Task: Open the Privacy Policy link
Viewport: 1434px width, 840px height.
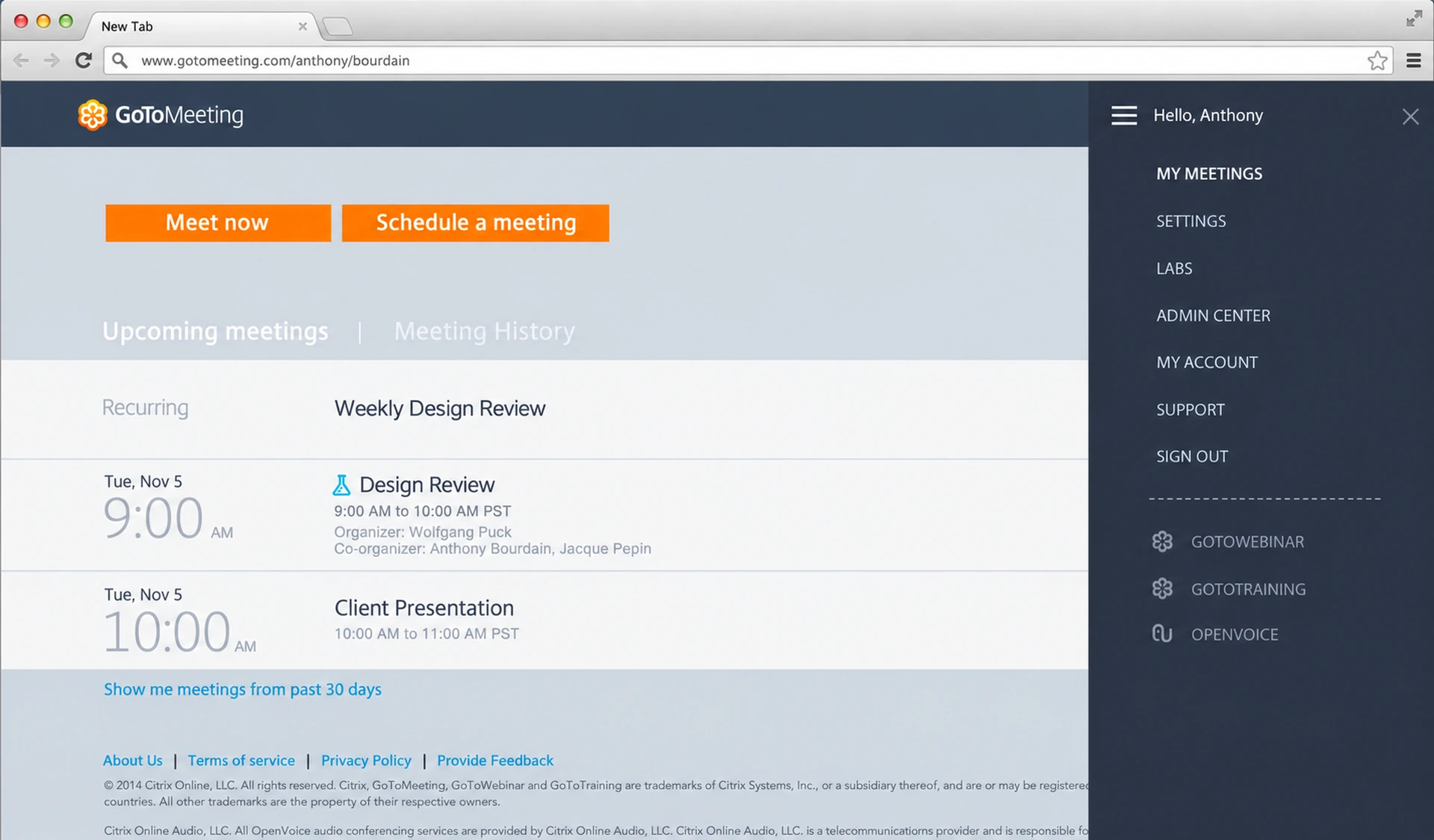Action: click(366, 760)
